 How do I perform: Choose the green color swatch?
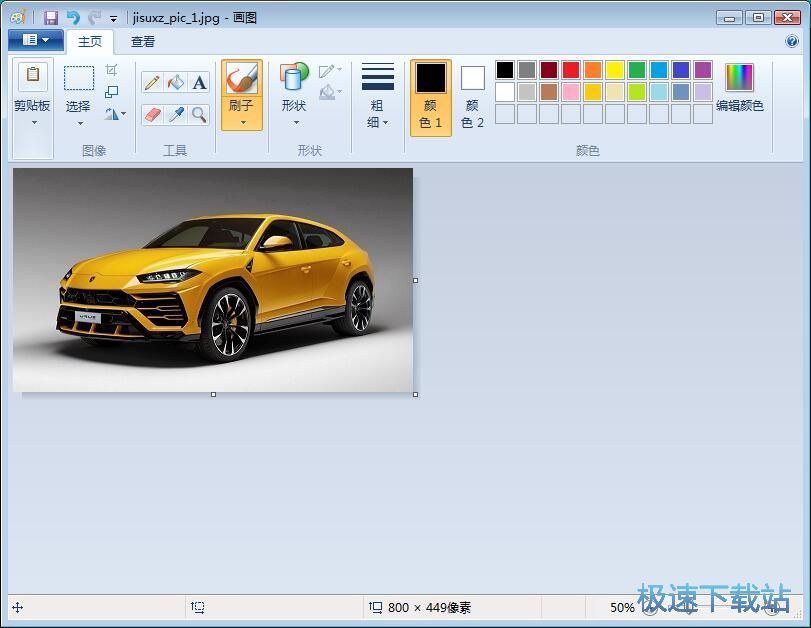click(x=637, y=70)
